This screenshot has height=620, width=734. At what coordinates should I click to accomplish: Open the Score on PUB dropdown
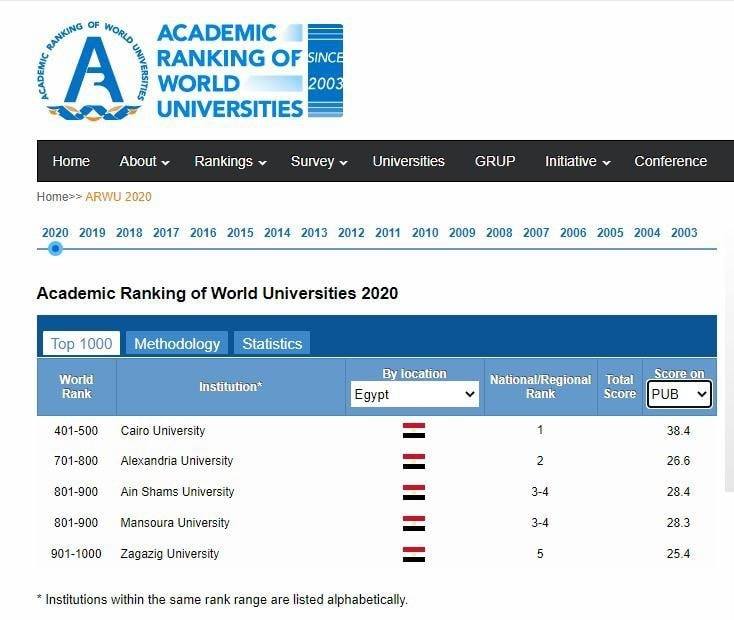(x=679, y=394)
